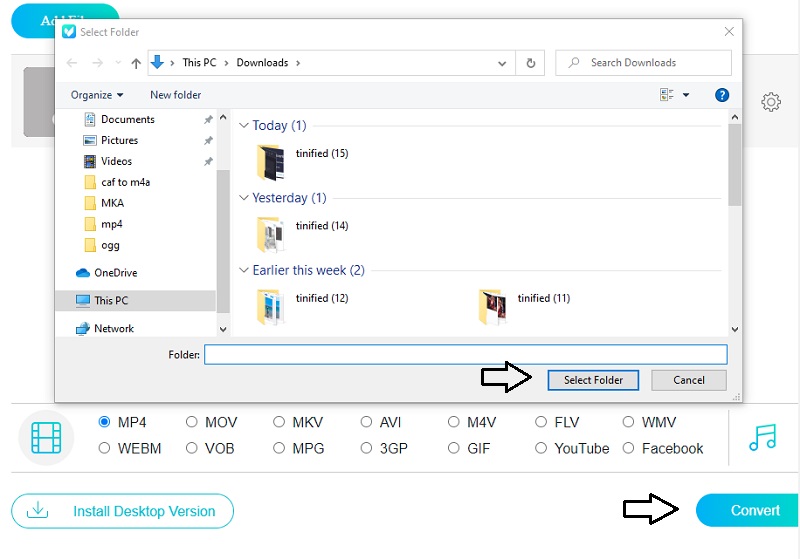Click the OneDrive cloud item
This screenshot has height=559, width=800.
point(115,273)
